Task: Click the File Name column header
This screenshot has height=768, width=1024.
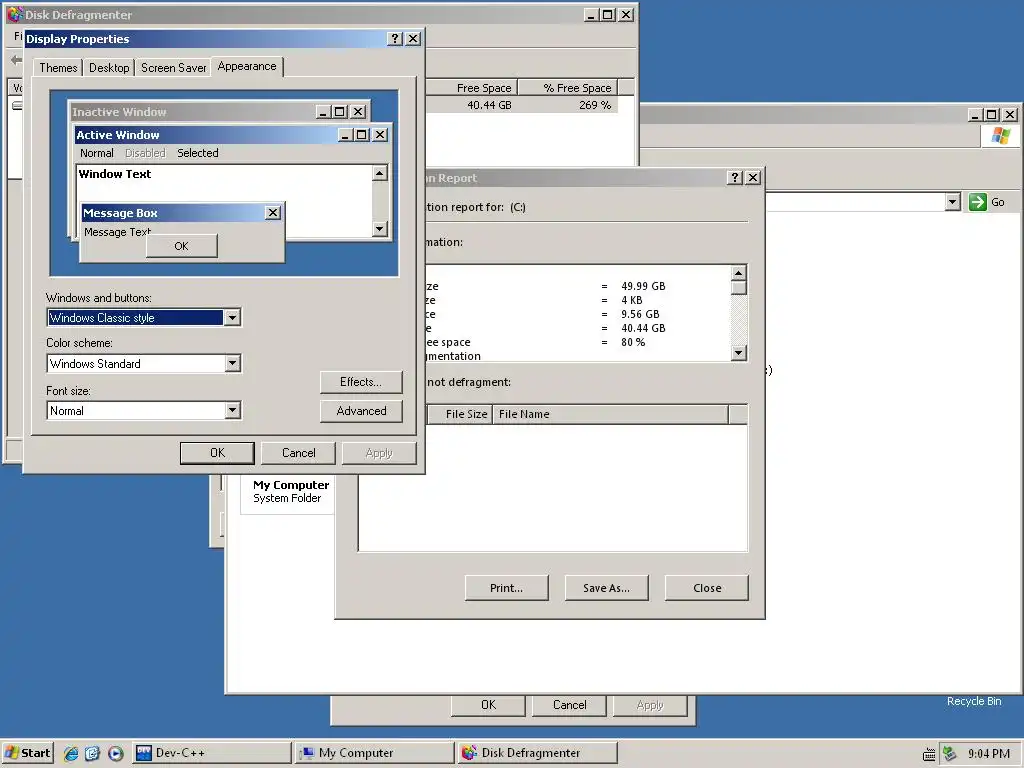Action: (x=610, y=414)
